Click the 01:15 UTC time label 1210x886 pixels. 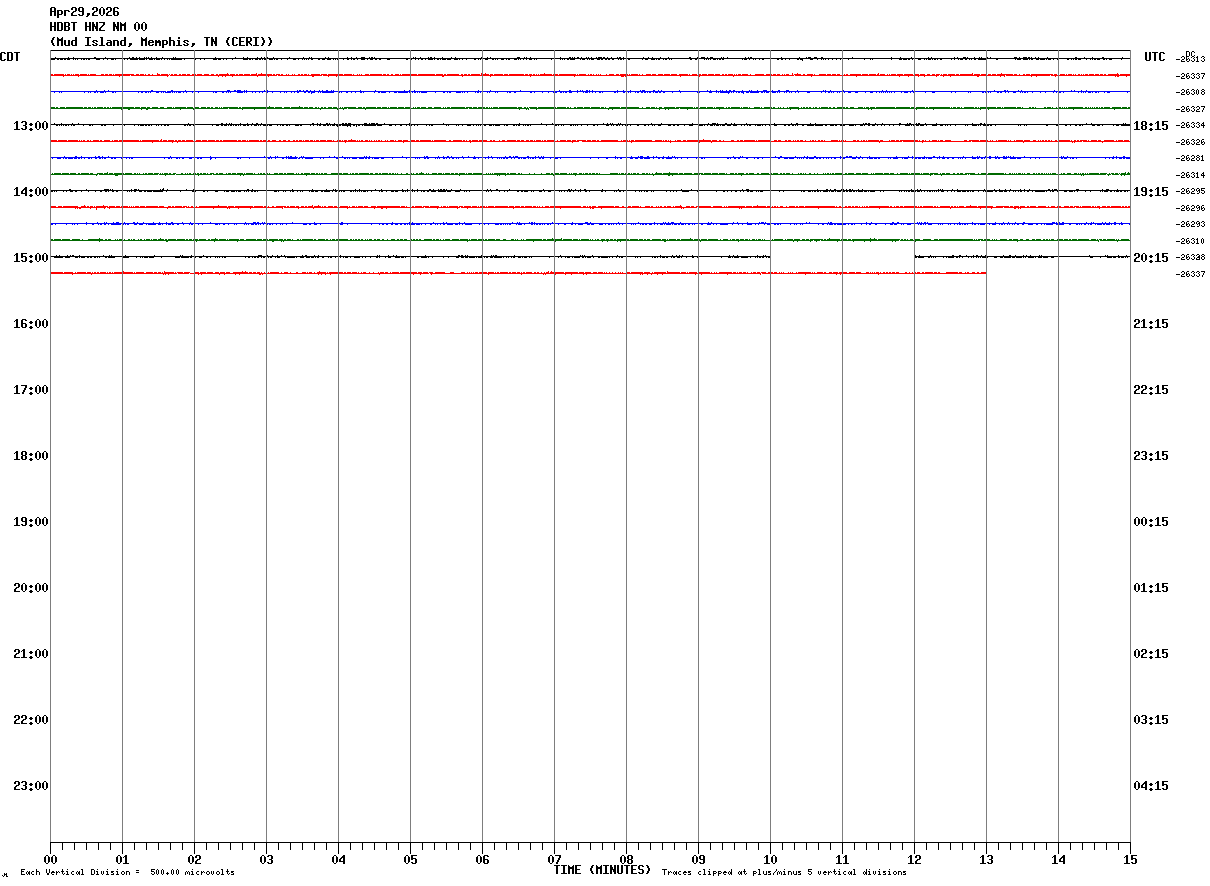pyautogui.click(x=1151, y=588)
